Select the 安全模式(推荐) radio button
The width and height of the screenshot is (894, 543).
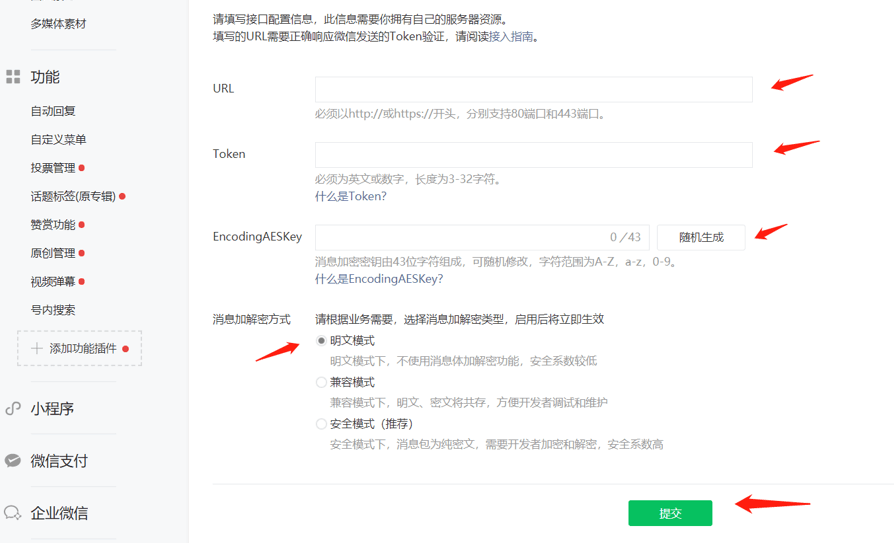[321, 424]
